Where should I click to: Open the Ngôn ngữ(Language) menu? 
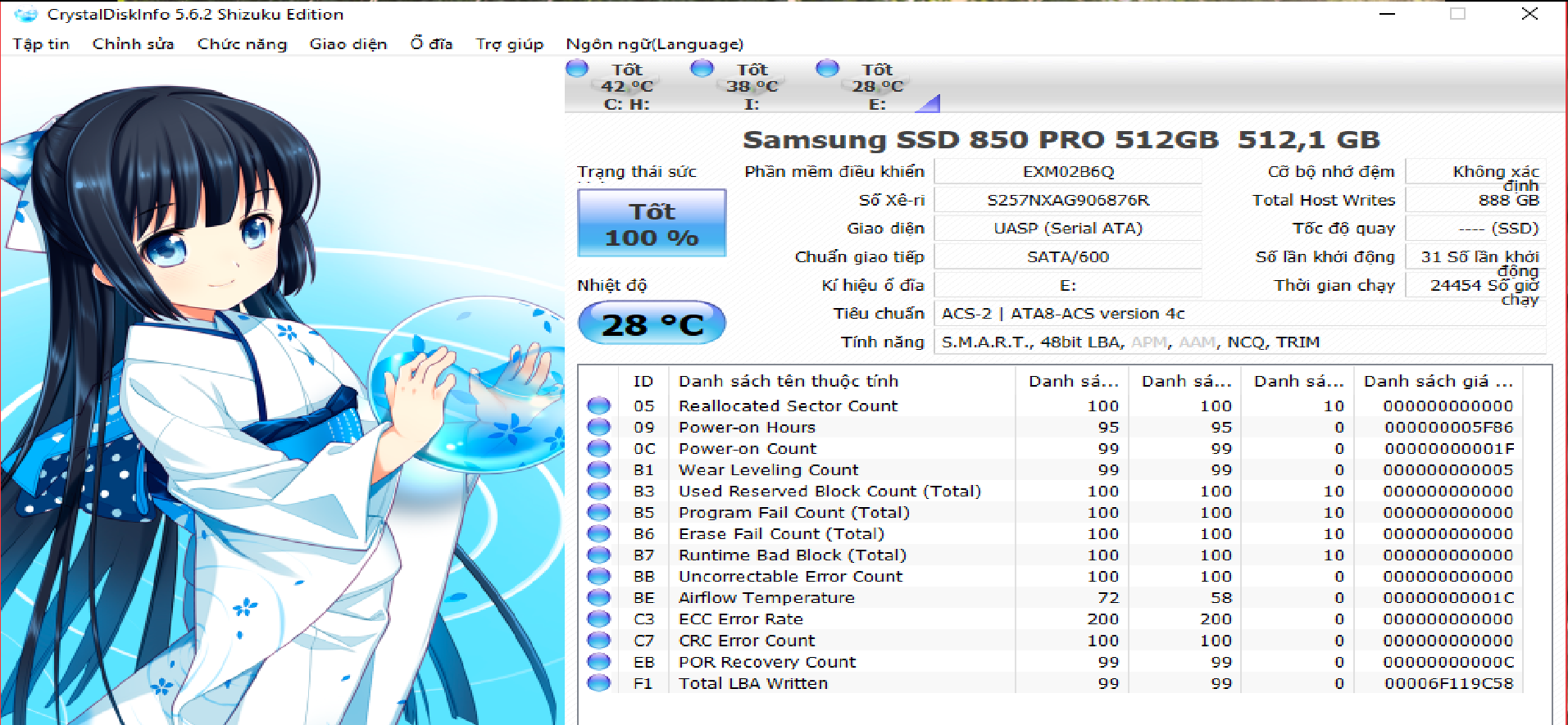(654, 44)
